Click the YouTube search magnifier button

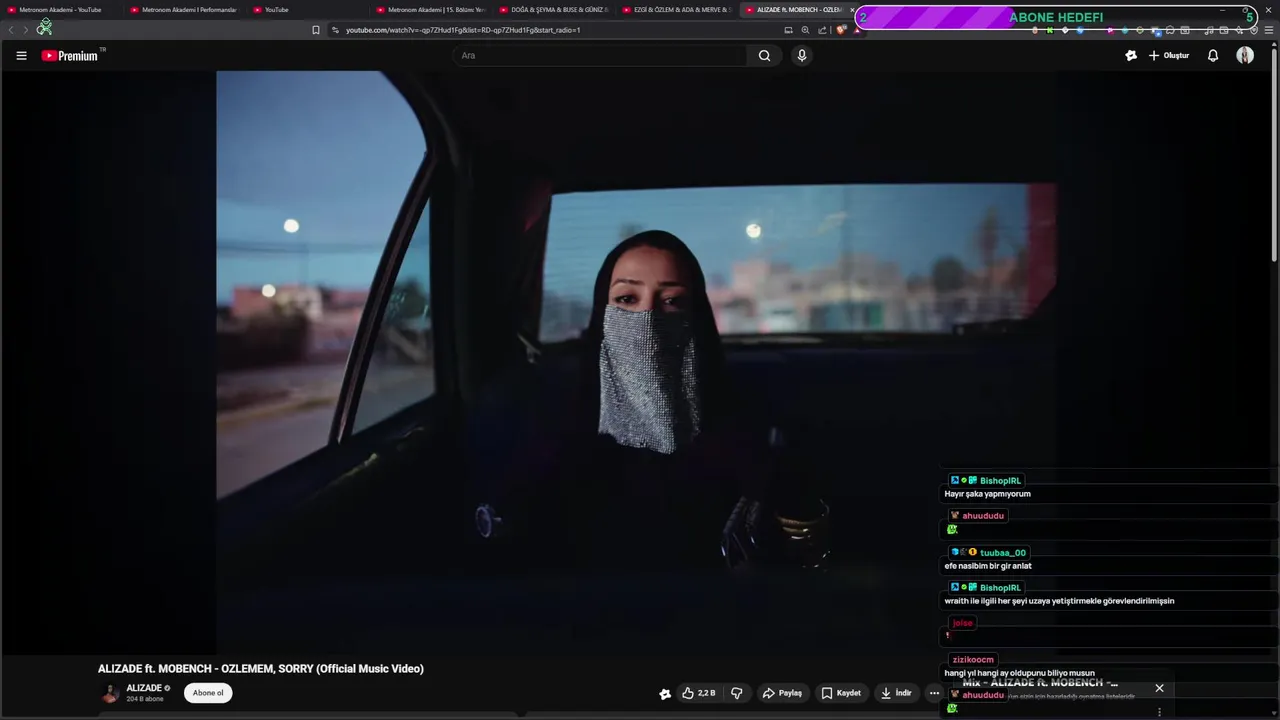[764, 56]
